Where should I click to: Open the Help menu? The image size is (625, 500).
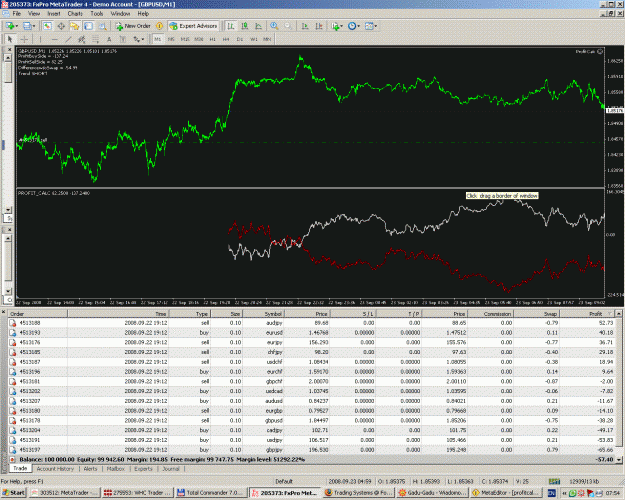click(143, 14)
